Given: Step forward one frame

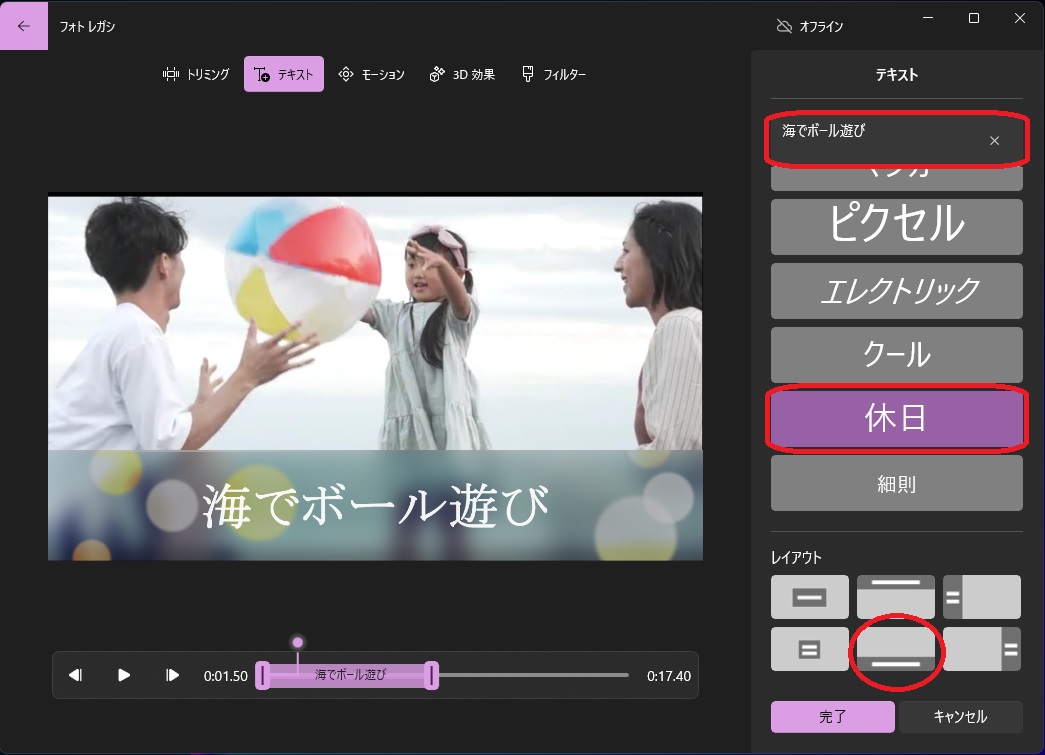Looking at the screenshot, I should click(x=172, y=675).
